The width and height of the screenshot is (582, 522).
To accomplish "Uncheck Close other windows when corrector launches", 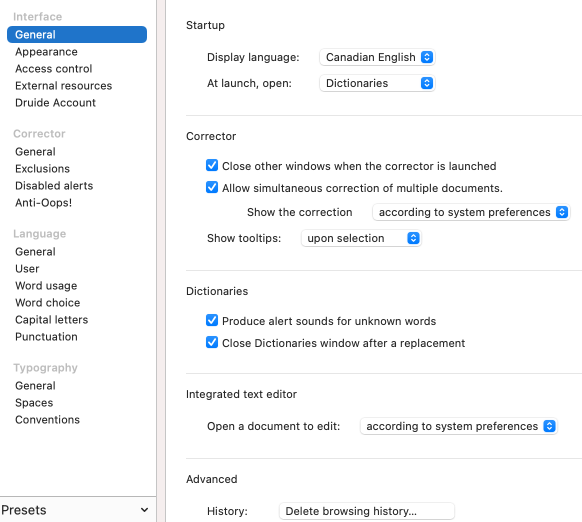I will click(212, 165).
